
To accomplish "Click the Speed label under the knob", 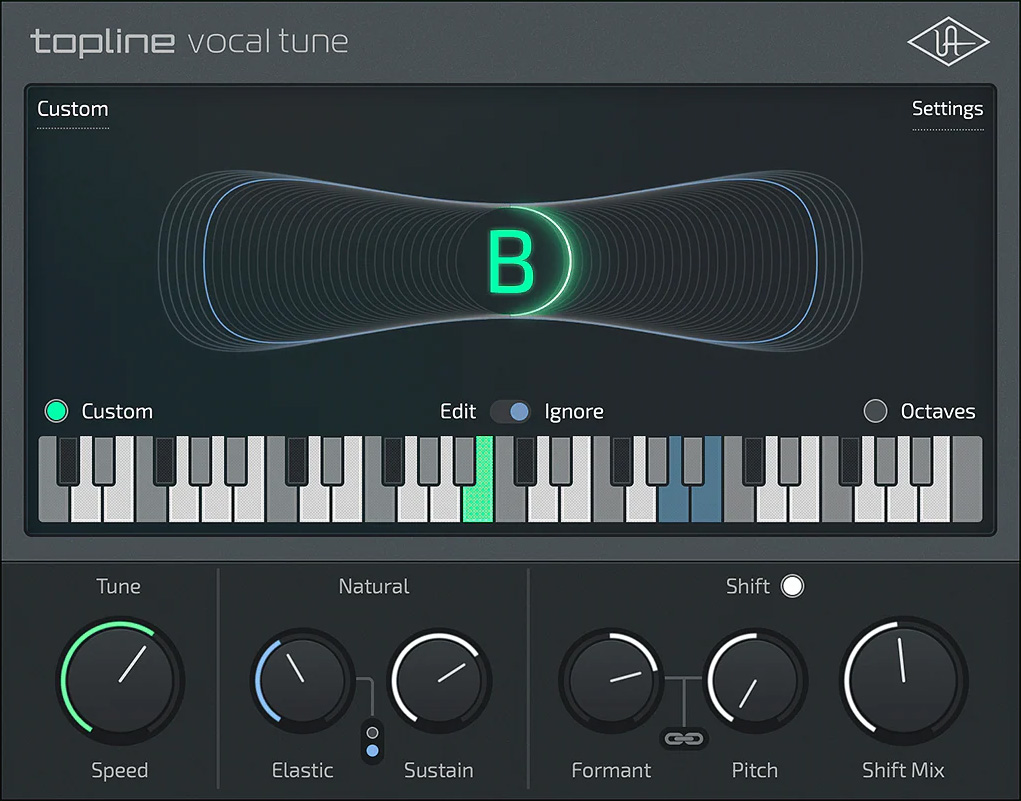I will click(x=120, y=770).
